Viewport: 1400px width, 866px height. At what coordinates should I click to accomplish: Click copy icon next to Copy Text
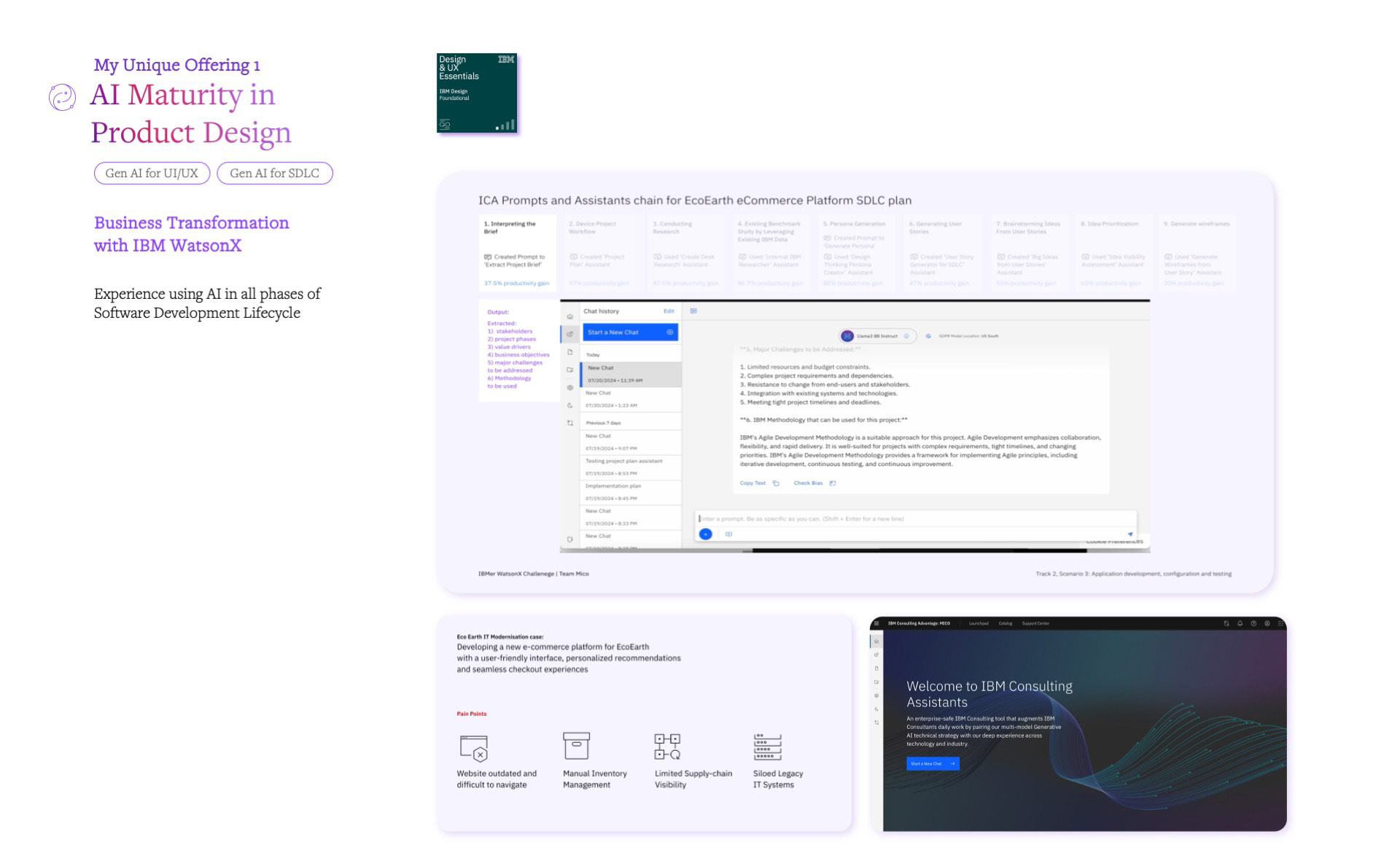click(x=776, y=483)
